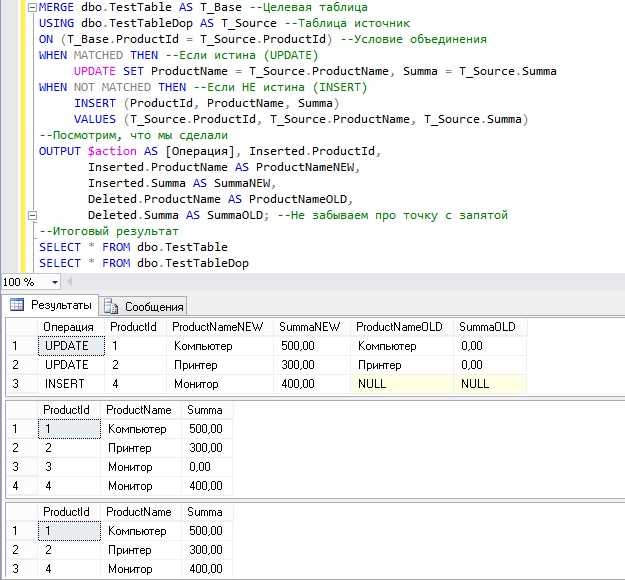Click ProductName header in second grid

(139, 410)
